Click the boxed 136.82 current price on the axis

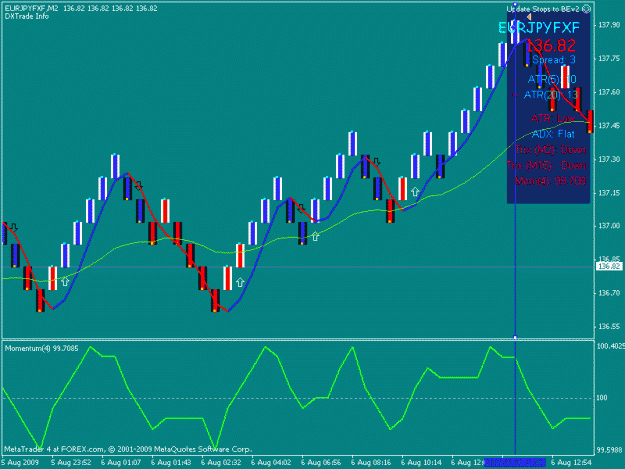tap(609, 266)
